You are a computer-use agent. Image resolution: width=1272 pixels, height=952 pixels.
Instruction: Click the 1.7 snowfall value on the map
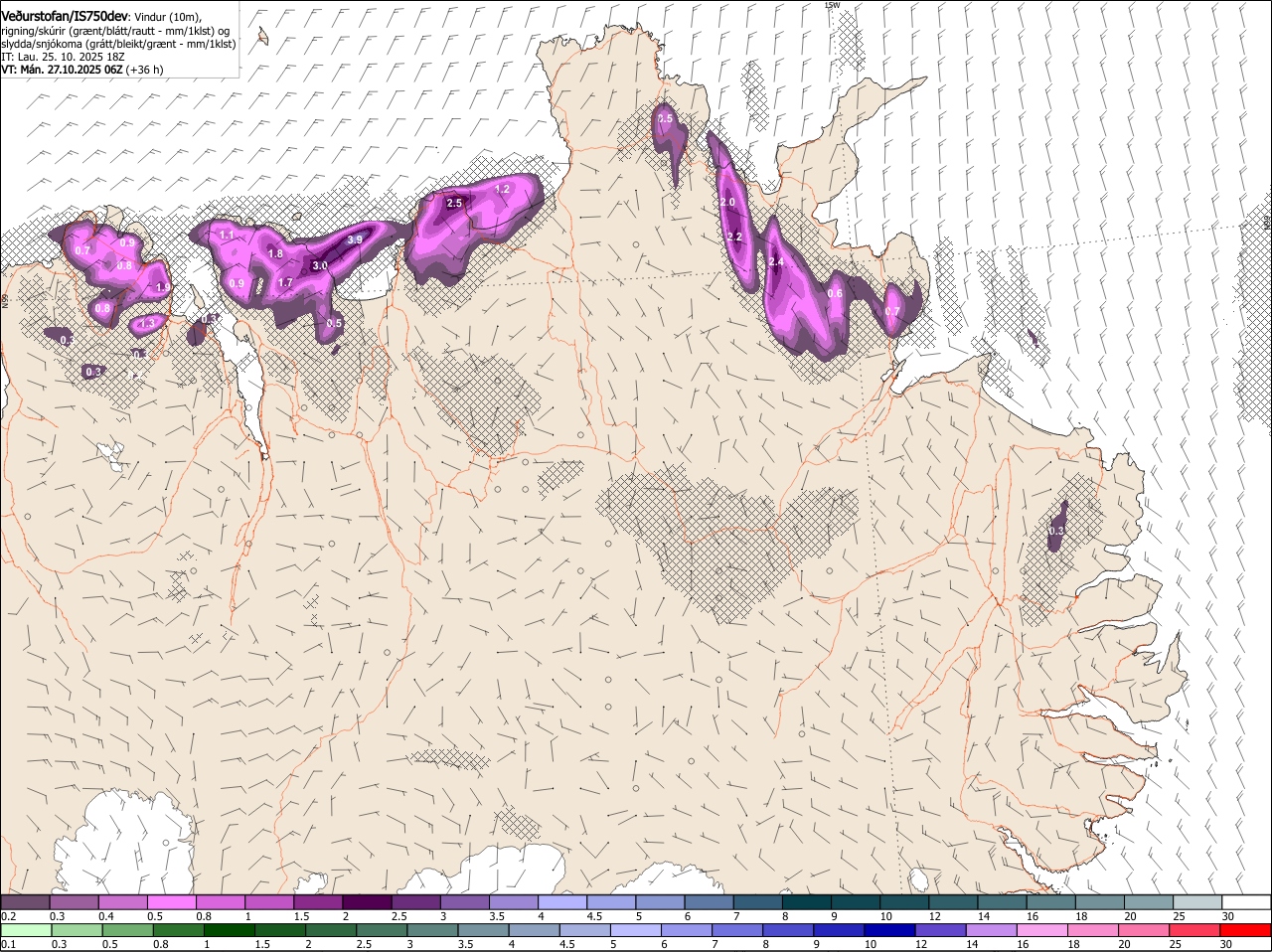(285, 282)
